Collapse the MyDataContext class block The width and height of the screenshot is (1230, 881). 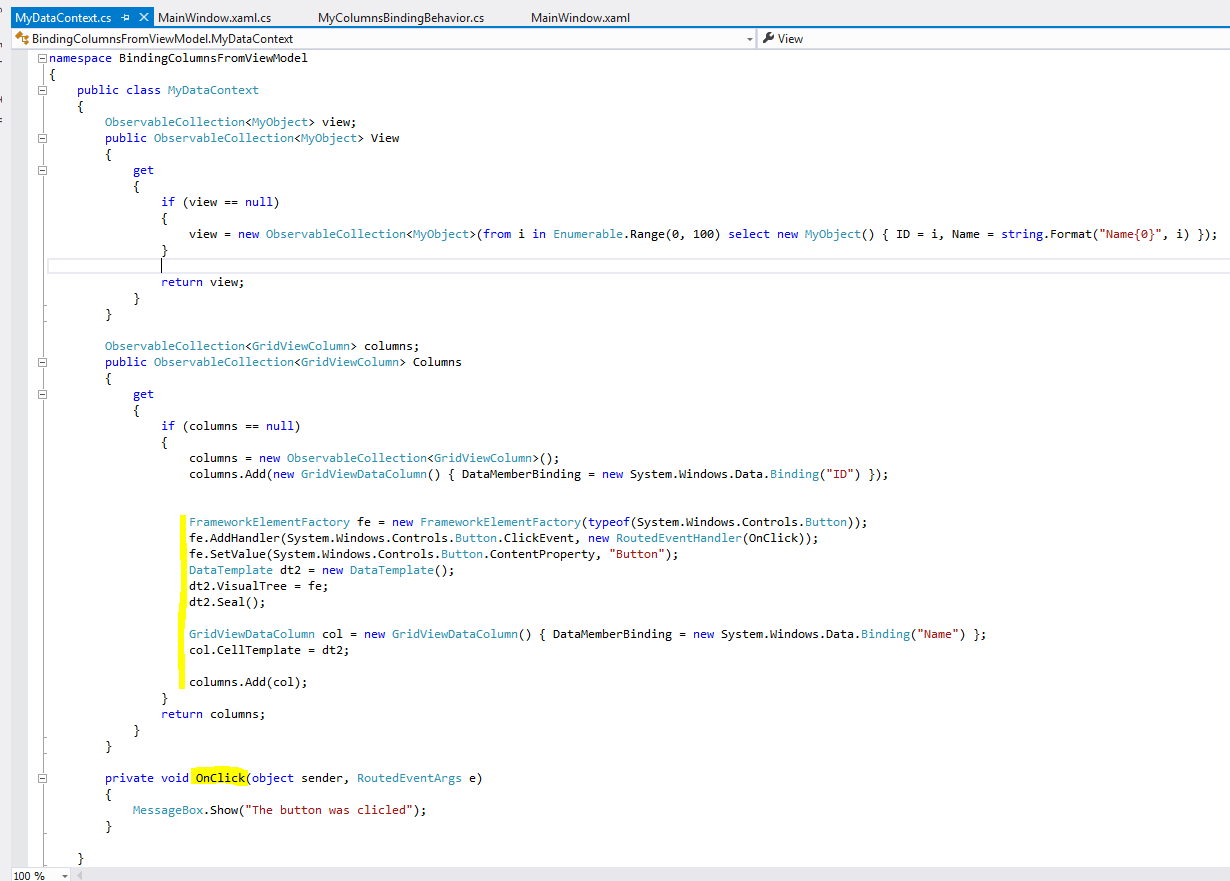[42, 90]
